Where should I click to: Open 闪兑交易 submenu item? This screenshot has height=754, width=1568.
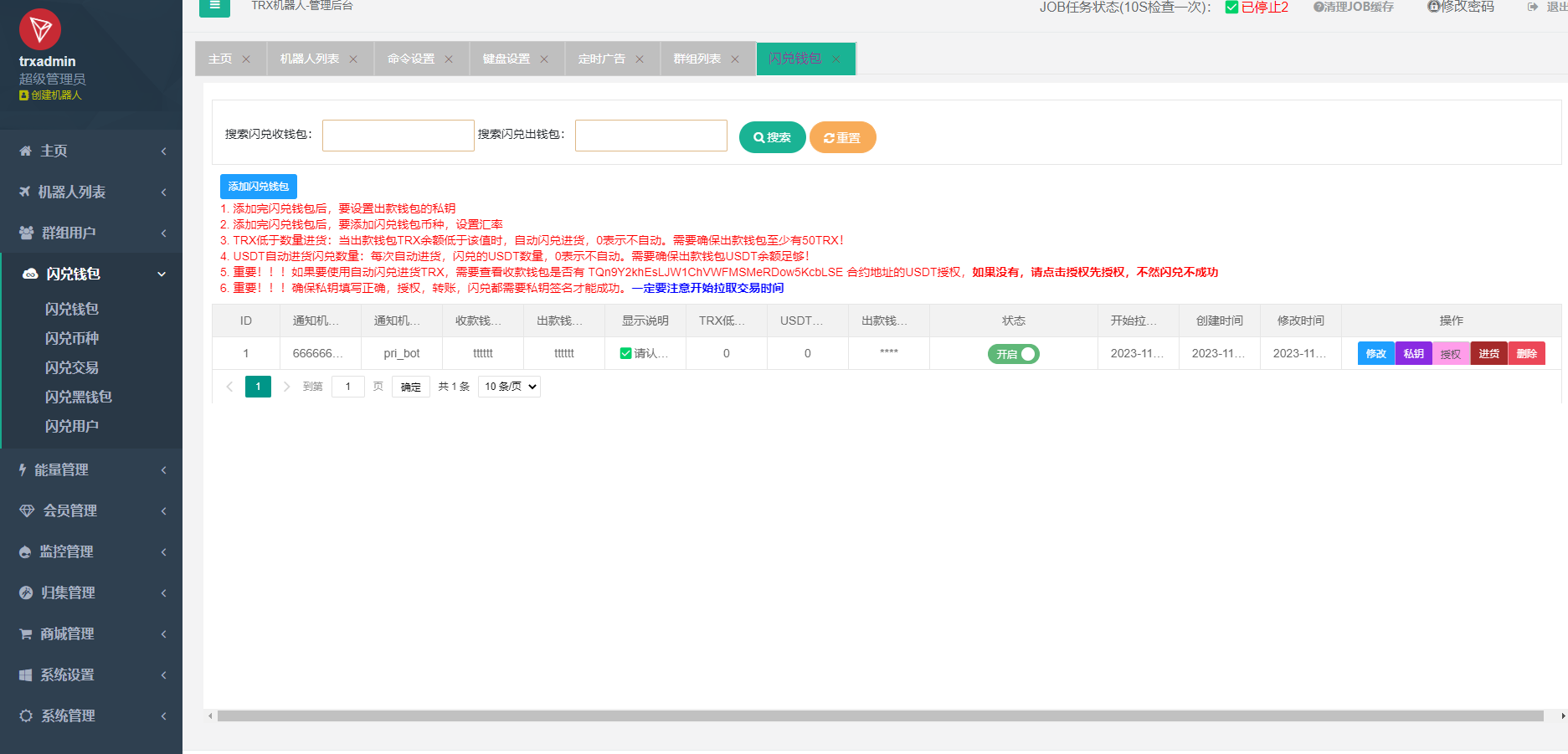pos(72,367)
